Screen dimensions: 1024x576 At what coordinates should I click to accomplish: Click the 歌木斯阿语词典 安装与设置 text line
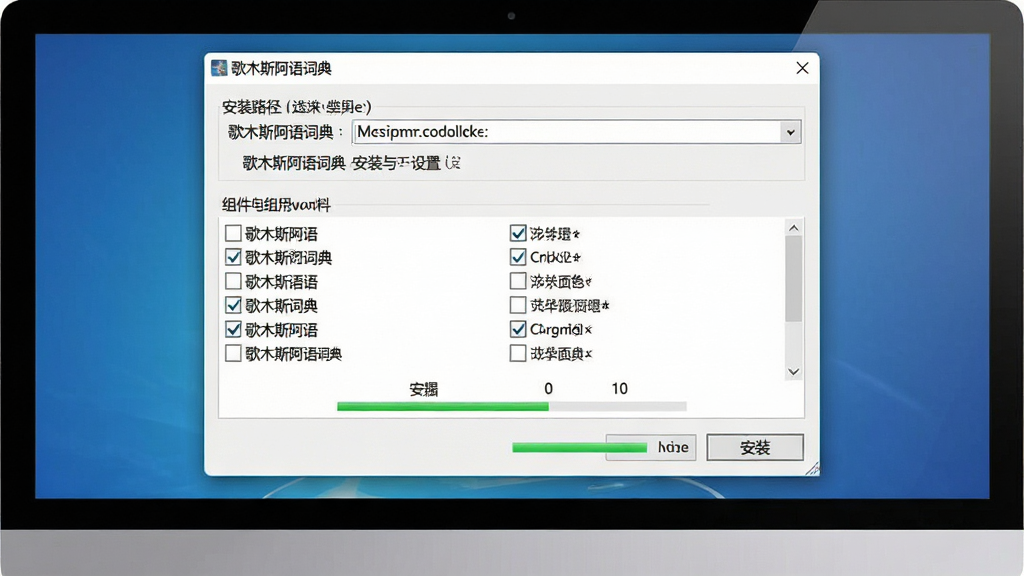click(351, 163)
